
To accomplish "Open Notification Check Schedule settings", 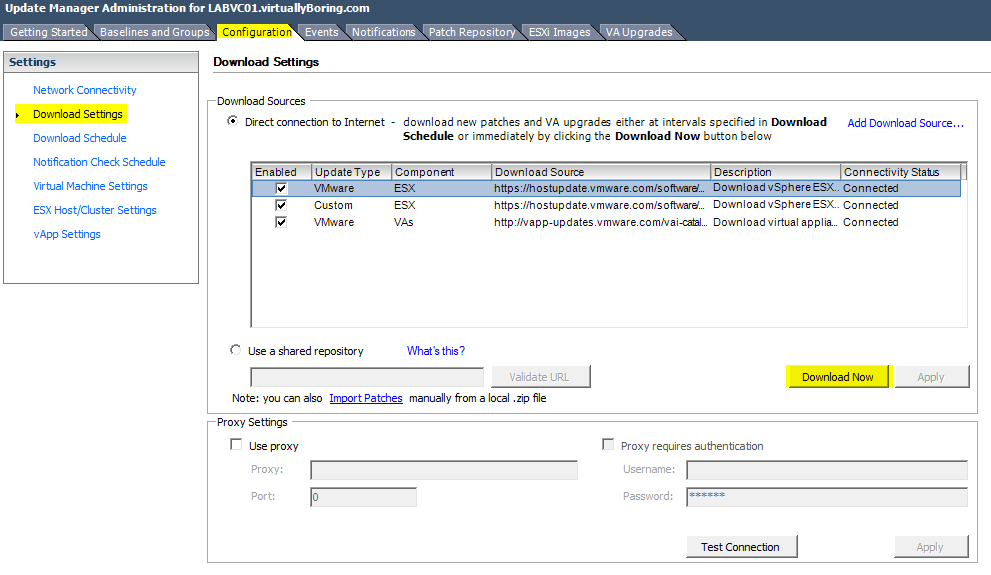I will point(99,162).
